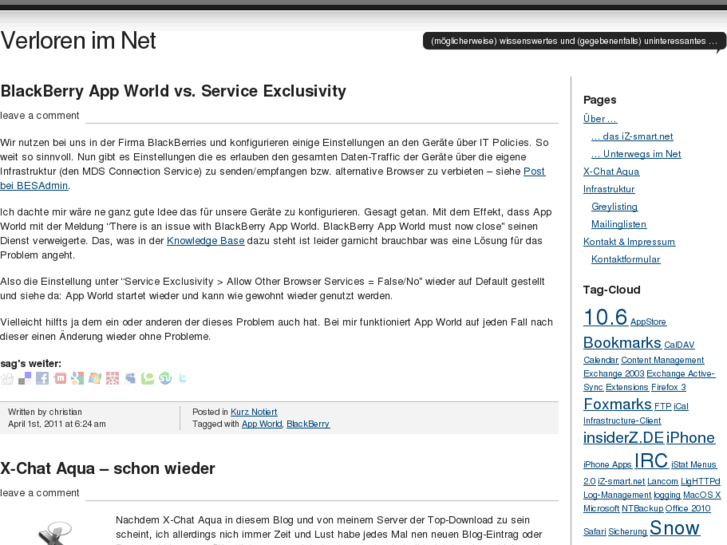This screenshot has height=545, width=727.
Task: Select the 'insiderZ.DE' tag
Action: (x=624, y=438)
